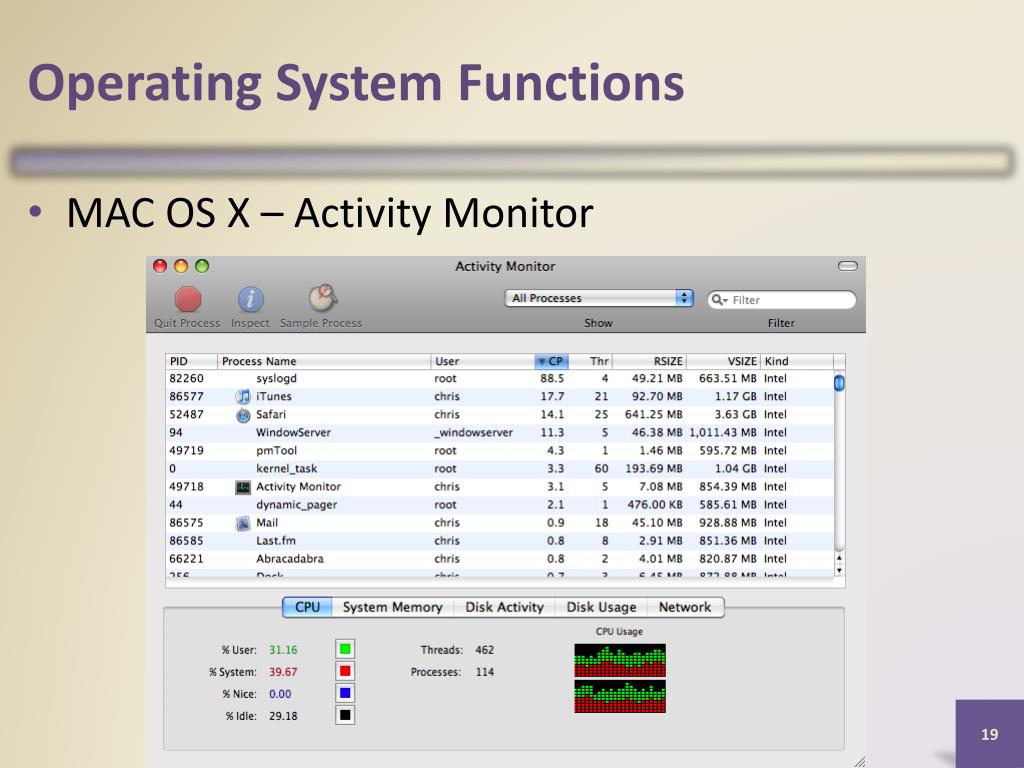The image size is (1024, 768).
Task: Click the 31.16 % User value
Action: pos(283,650)
